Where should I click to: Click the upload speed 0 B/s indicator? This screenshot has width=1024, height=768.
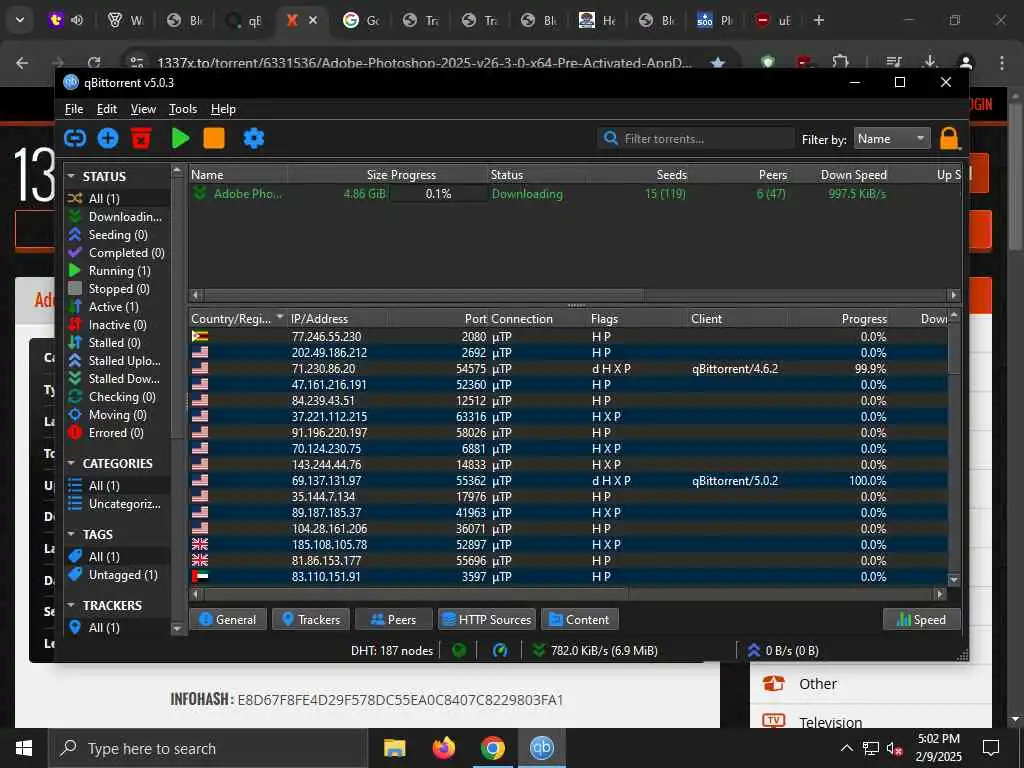[x=782, y=650]
